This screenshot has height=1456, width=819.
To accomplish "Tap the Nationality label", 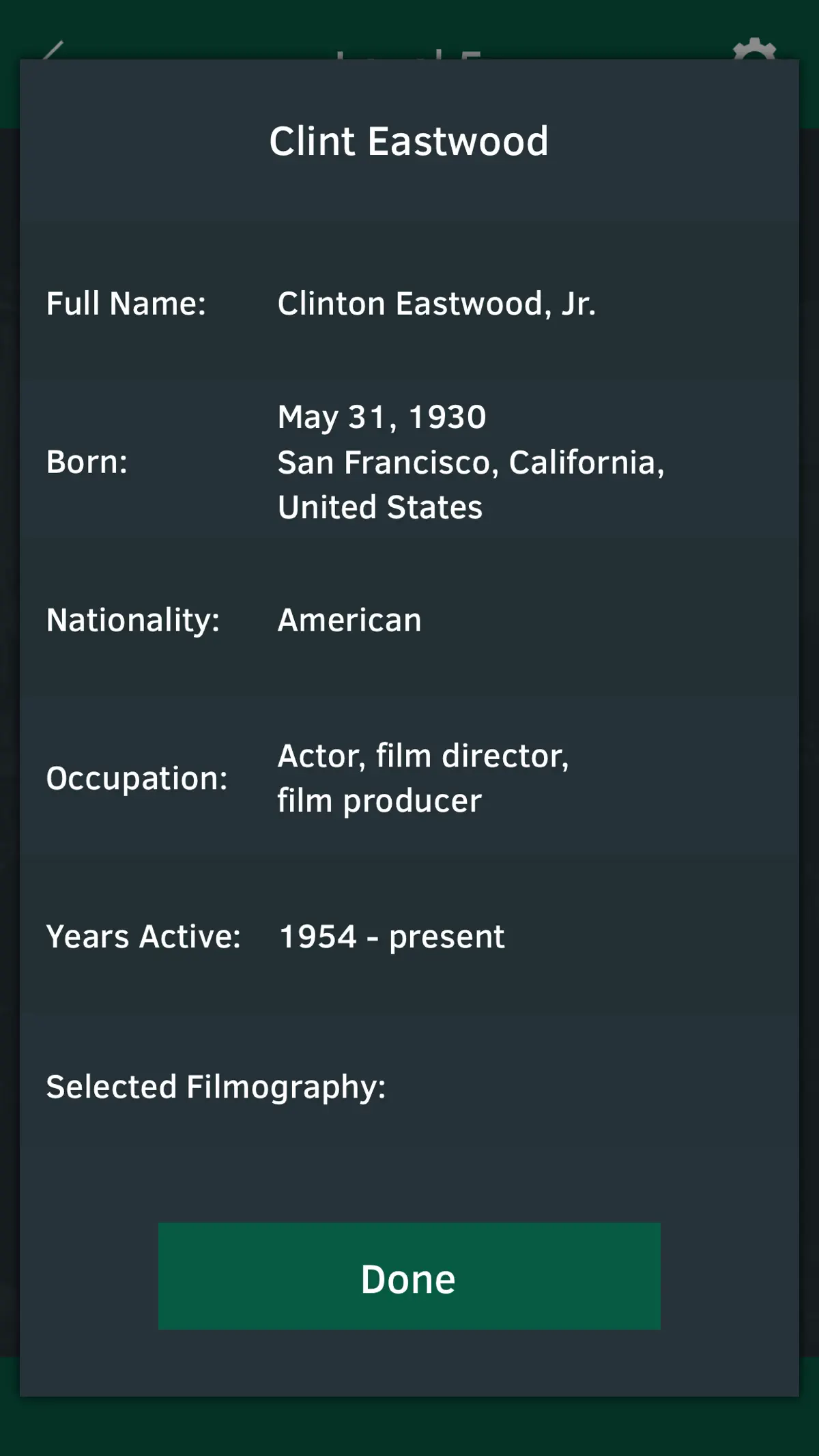I will coord(133,620).
